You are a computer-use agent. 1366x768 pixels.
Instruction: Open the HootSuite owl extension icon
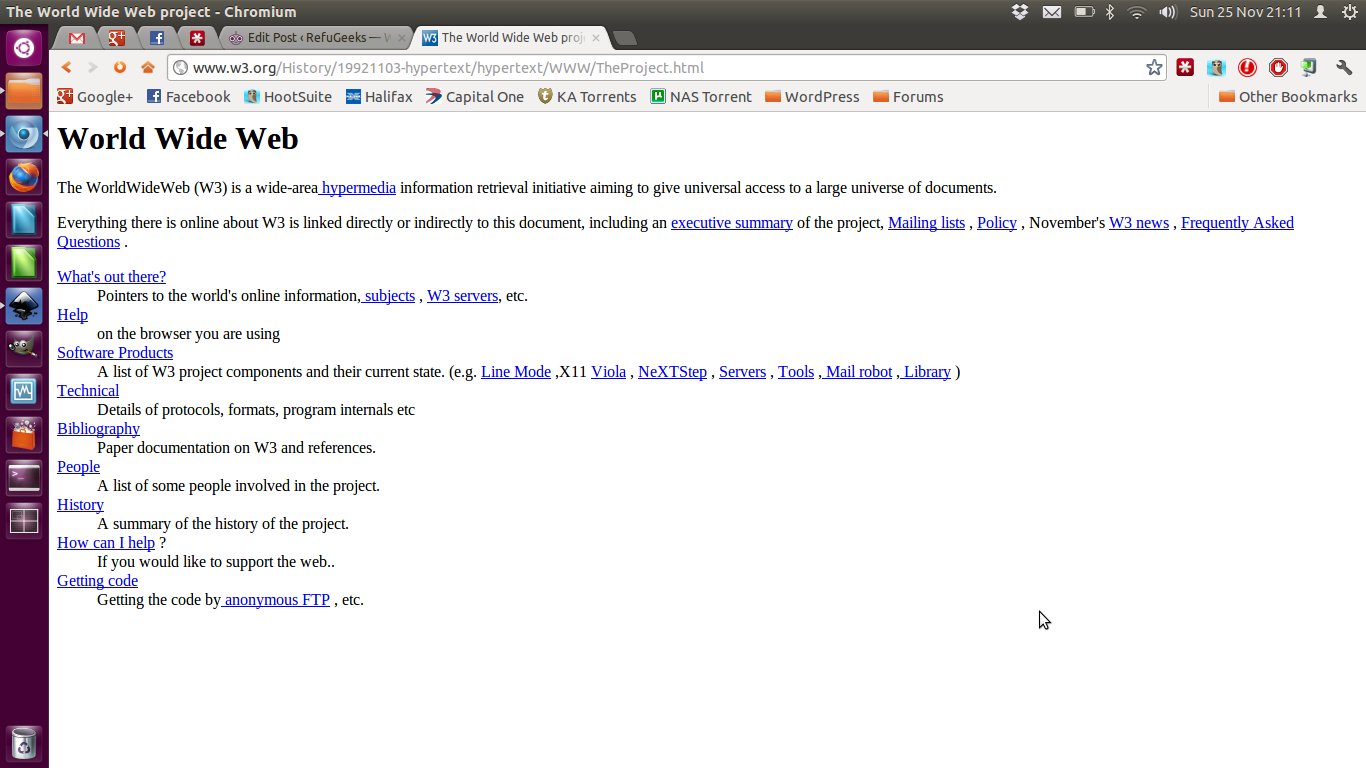point(1216,68)
